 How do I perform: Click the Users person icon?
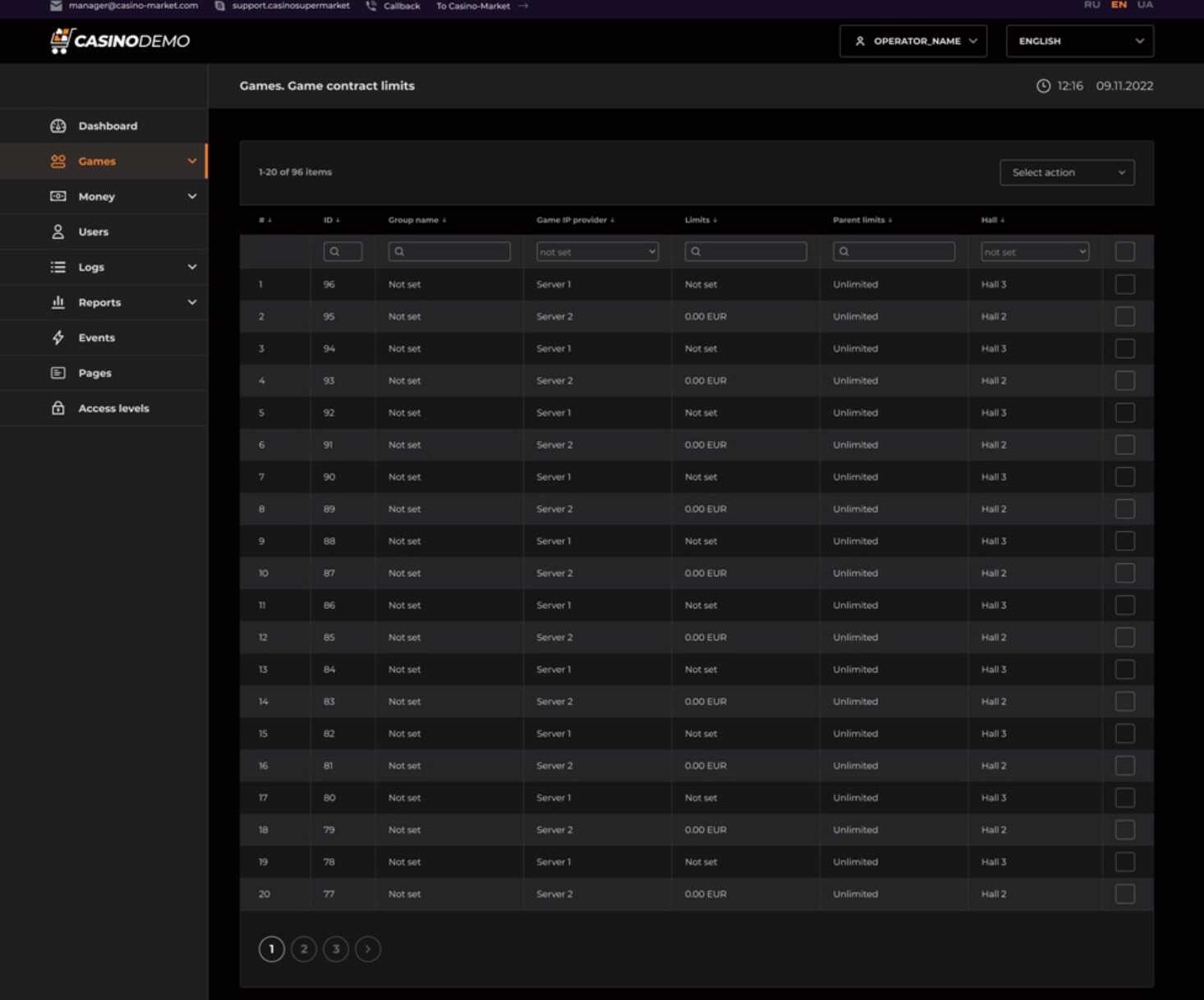click(x=57, y=232)
